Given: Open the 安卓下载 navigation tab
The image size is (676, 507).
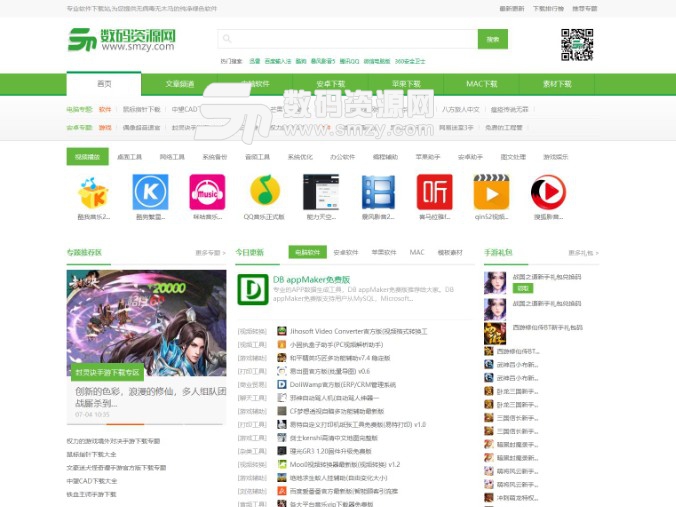Looking at the screenshot, I should pyautogui.click(x=331, y=84).
